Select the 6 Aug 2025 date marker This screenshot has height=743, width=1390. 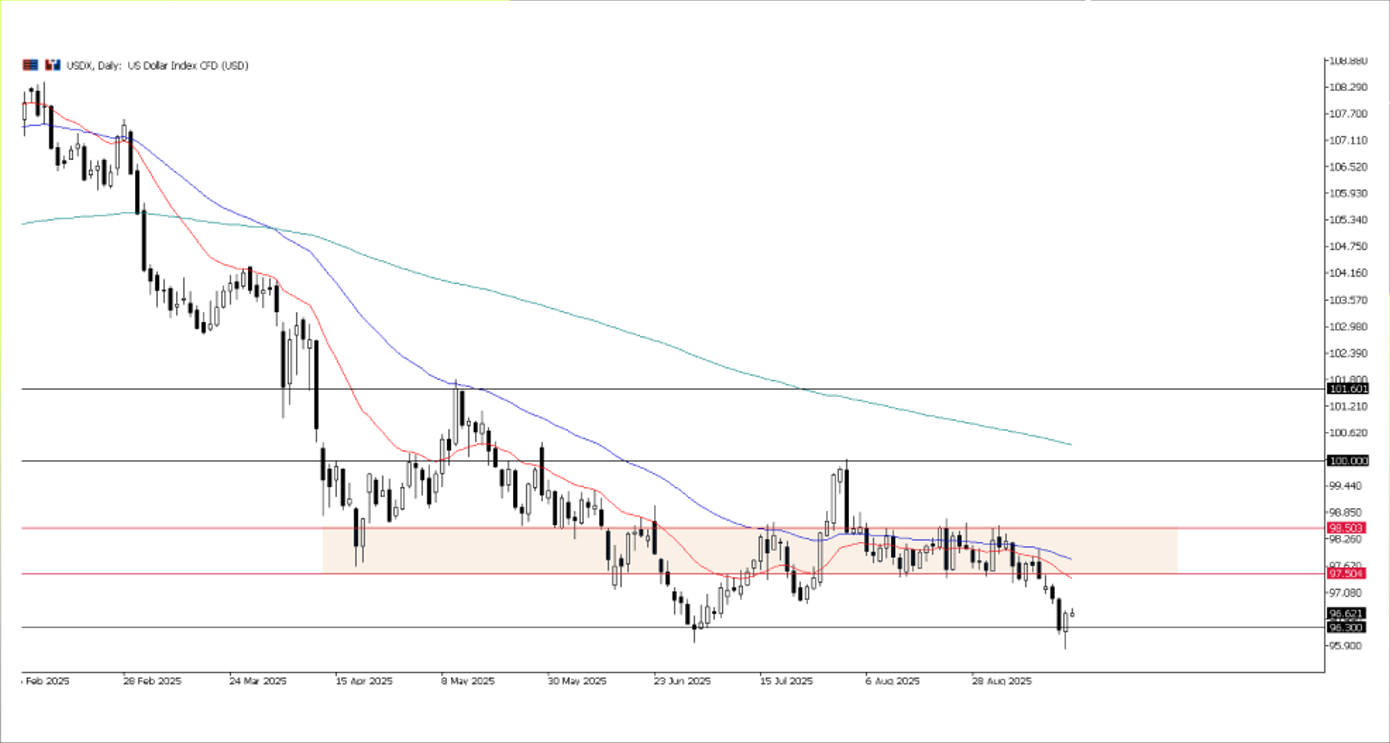[x=894, y=681]
